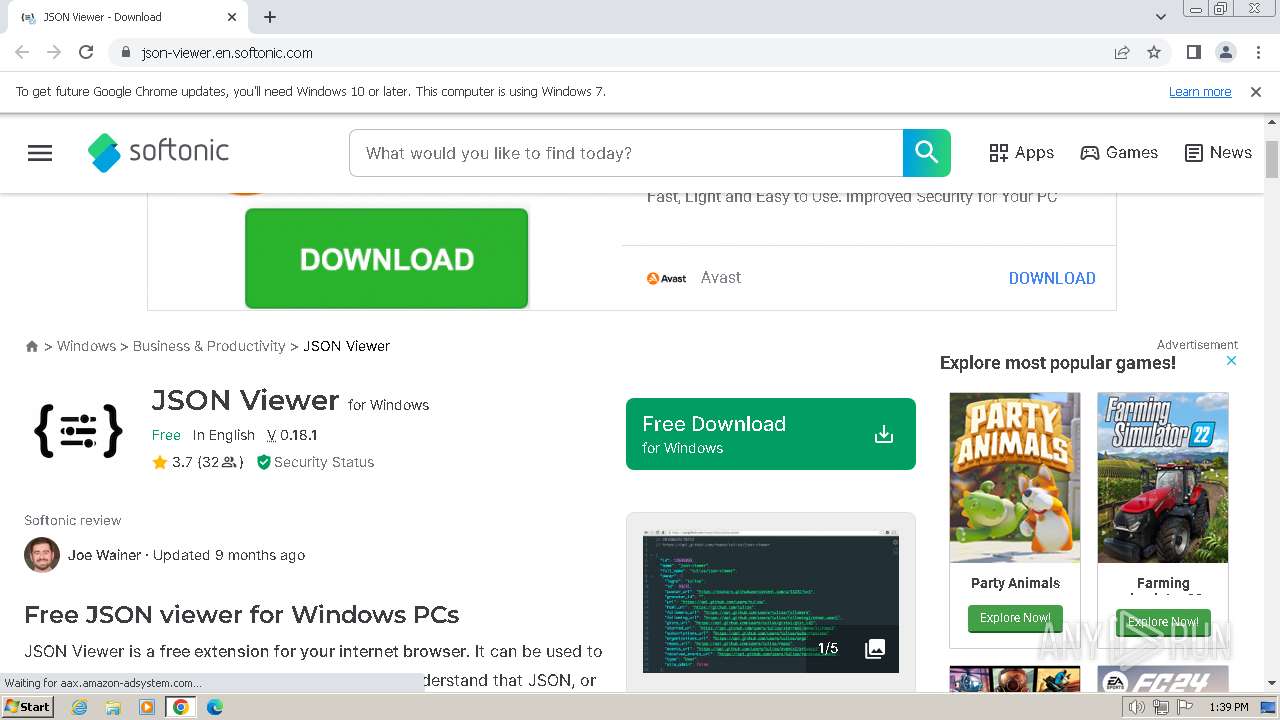Click the site lock icon
Viewport: 1280px width, 720px height.
[125, 53]
